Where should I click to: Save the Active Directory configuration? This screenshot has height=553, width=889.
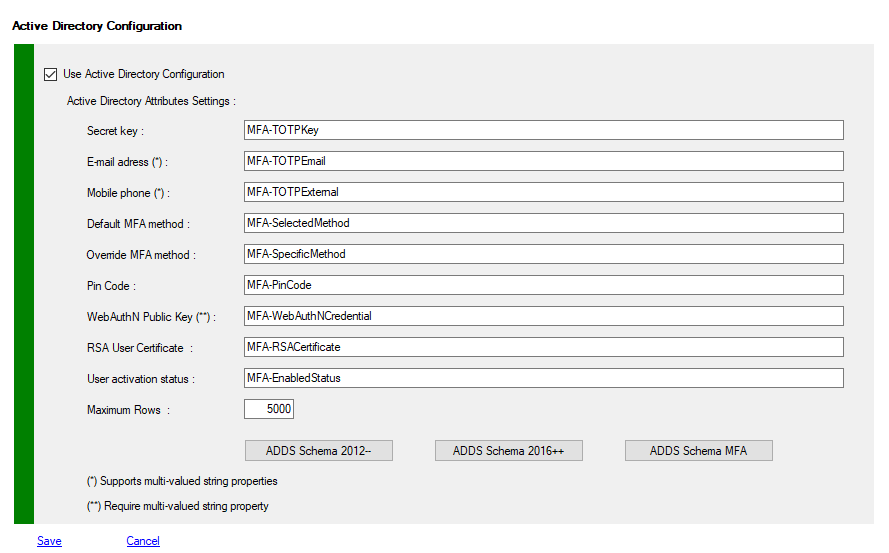tap(49, 541)
